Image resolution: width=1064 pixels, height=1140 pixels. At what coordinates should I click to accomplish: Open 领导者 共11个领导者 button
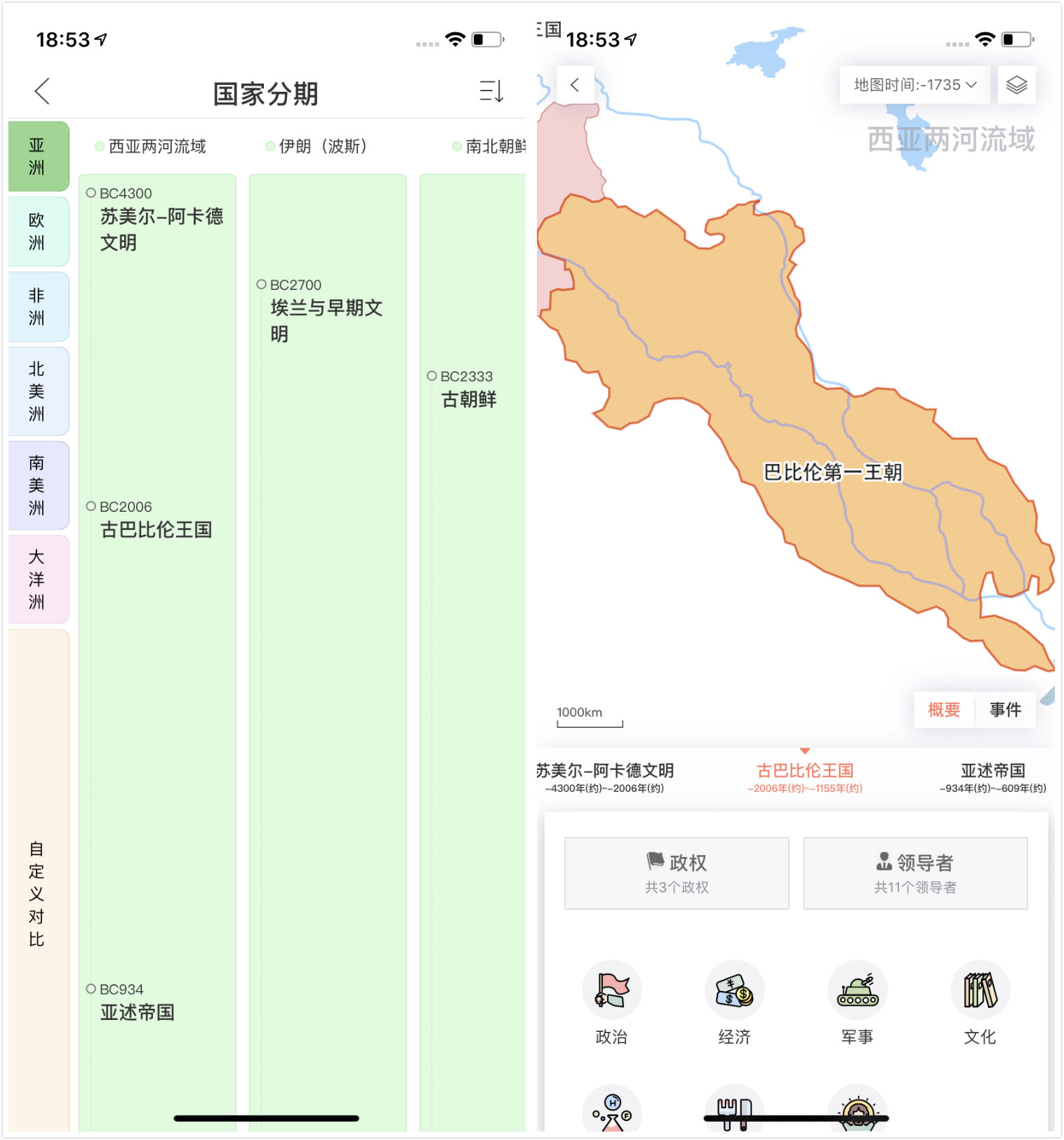click(x=915, y=873)
